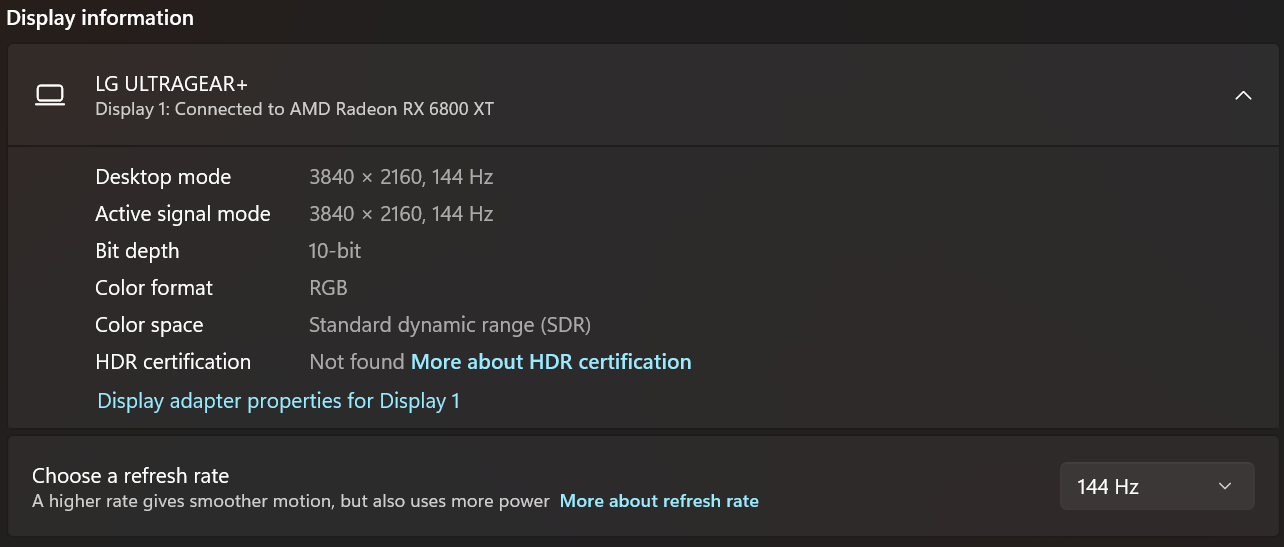Image resolution: width=1284 pixels, height=547 pixels.
Task: Open the 144 Hz refresh rate dropdown
Action: tap(1156, 487)
